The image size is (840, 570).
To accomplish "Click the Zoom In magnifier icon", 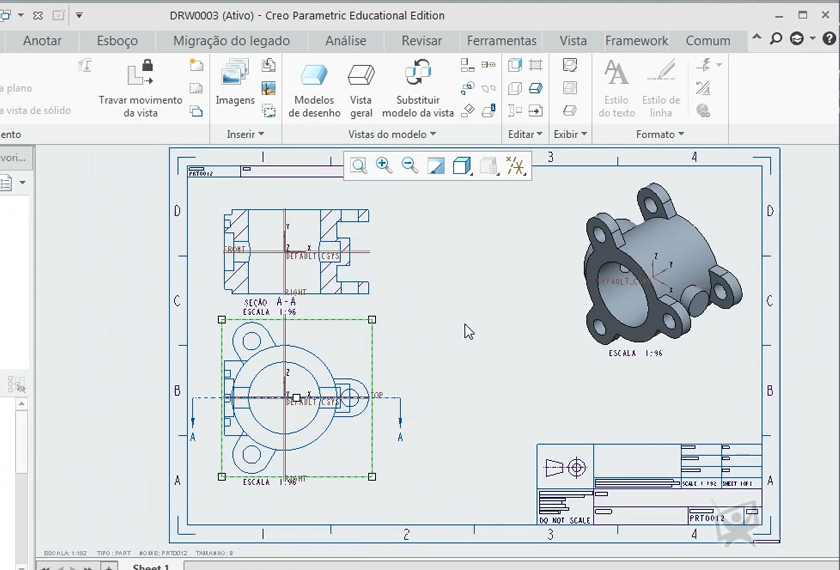I will tap(384, 166).
